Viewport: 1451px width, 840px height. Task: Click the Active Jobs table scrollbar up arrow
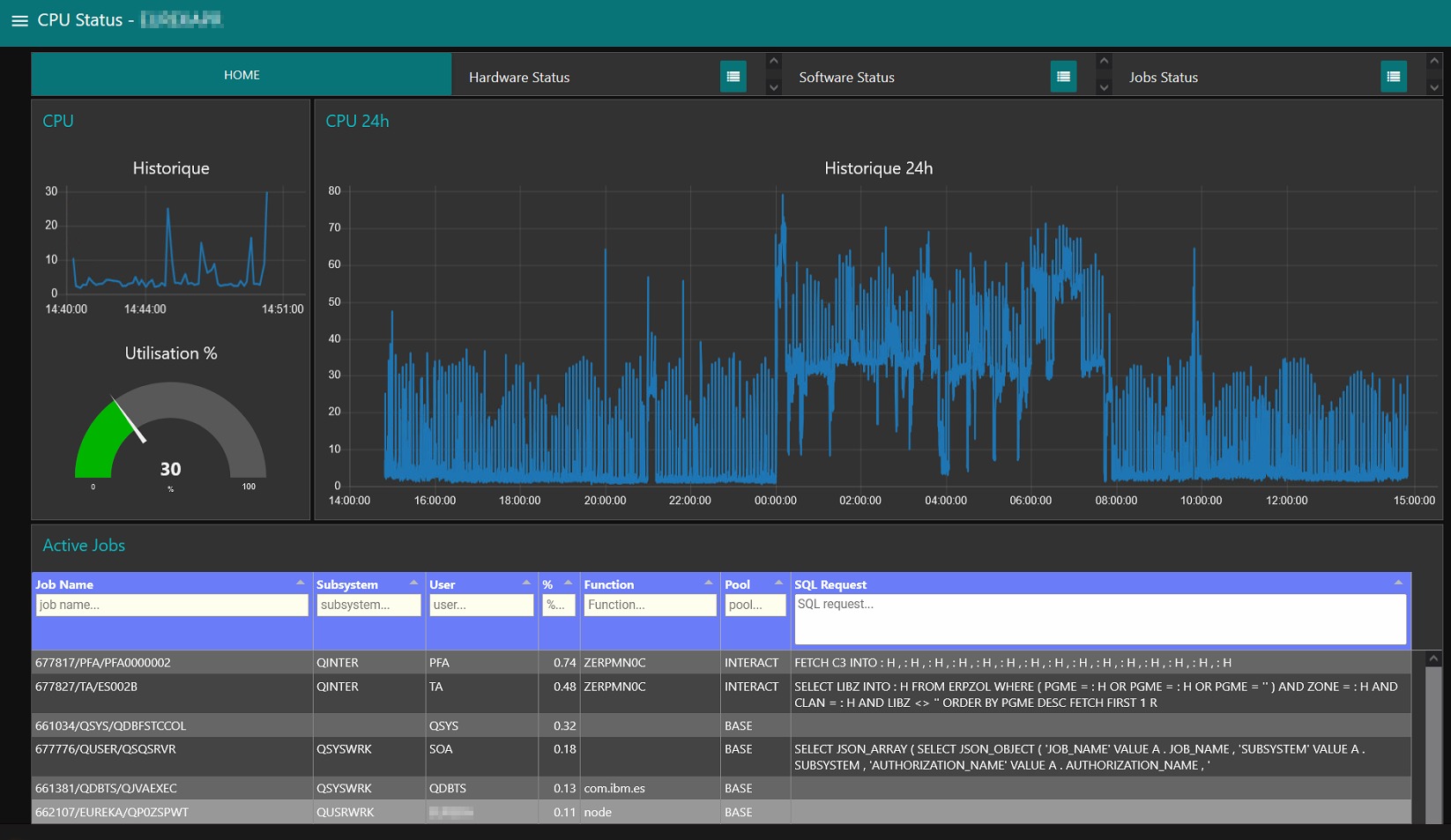coord(1433,658)
